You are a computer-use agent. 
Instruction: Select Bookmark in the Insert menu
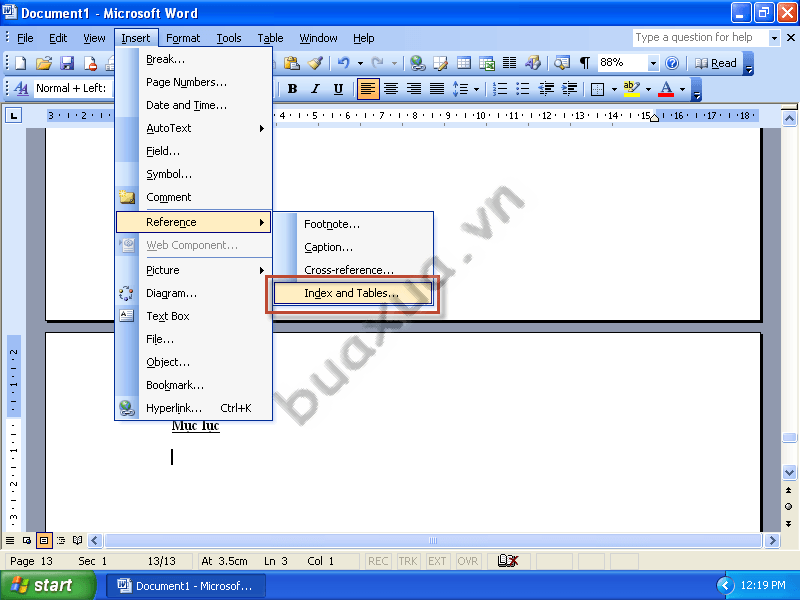[194, 385]
